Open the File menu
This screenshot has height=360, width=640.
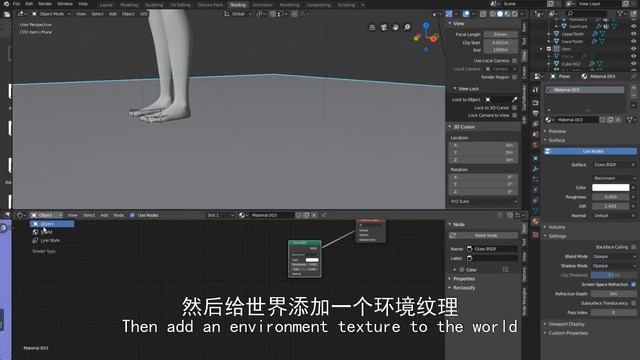click(x=16, y=4)
